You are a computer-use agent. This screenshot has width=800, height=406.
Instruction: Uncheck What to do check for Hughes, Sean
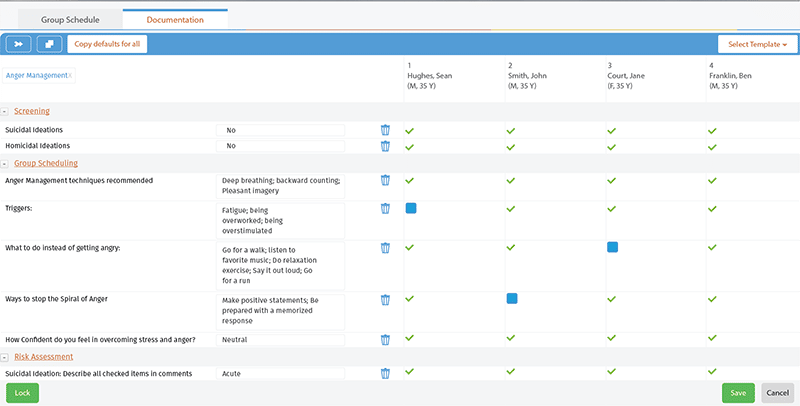410,247
